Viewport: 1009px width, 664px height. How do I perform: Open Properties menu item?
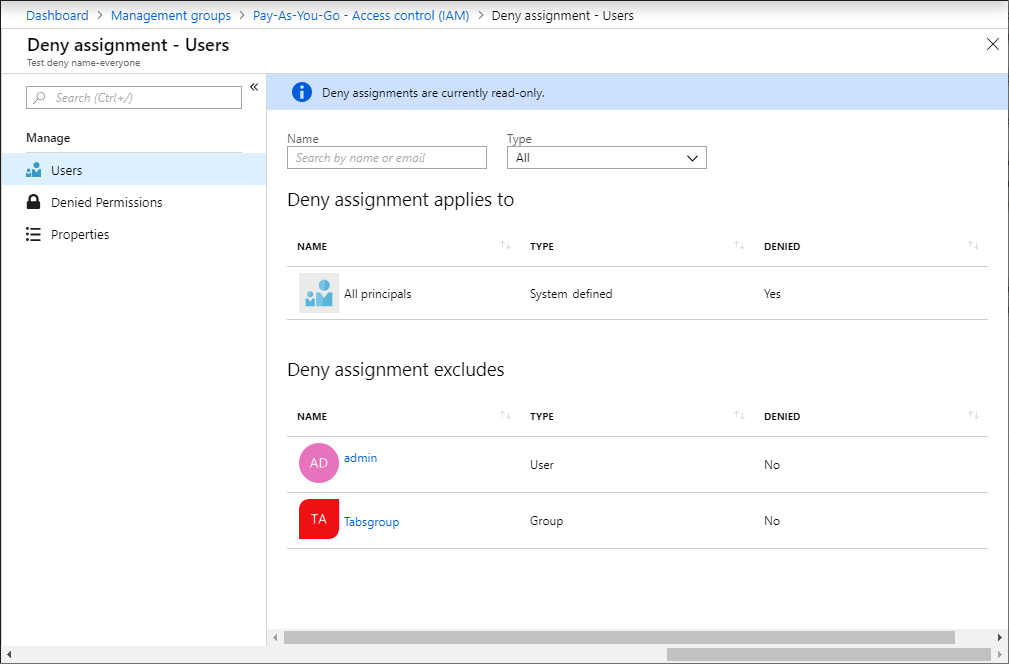(x=80, y=234)
